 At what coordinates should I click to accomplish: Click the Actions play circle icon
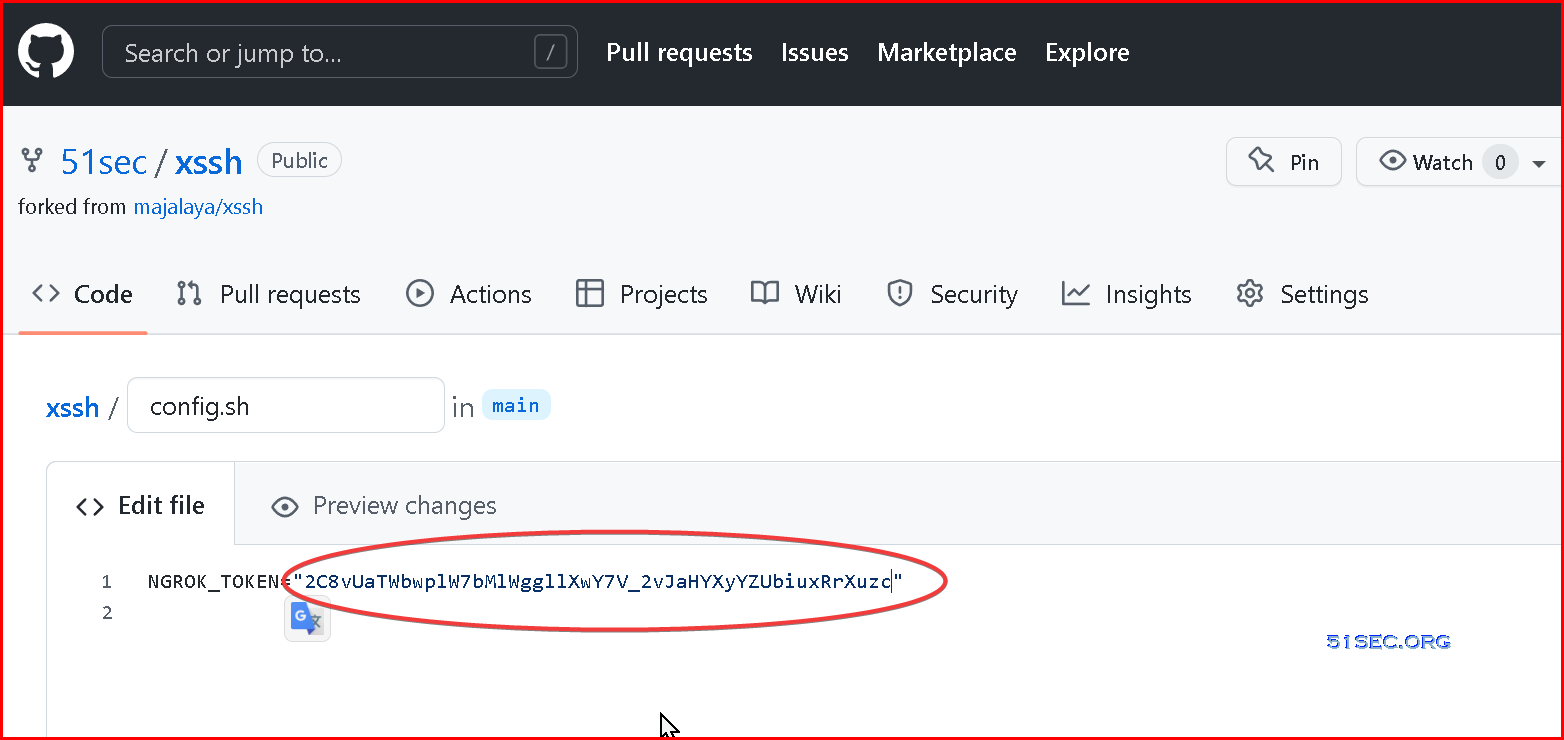[x=420, y=293]
